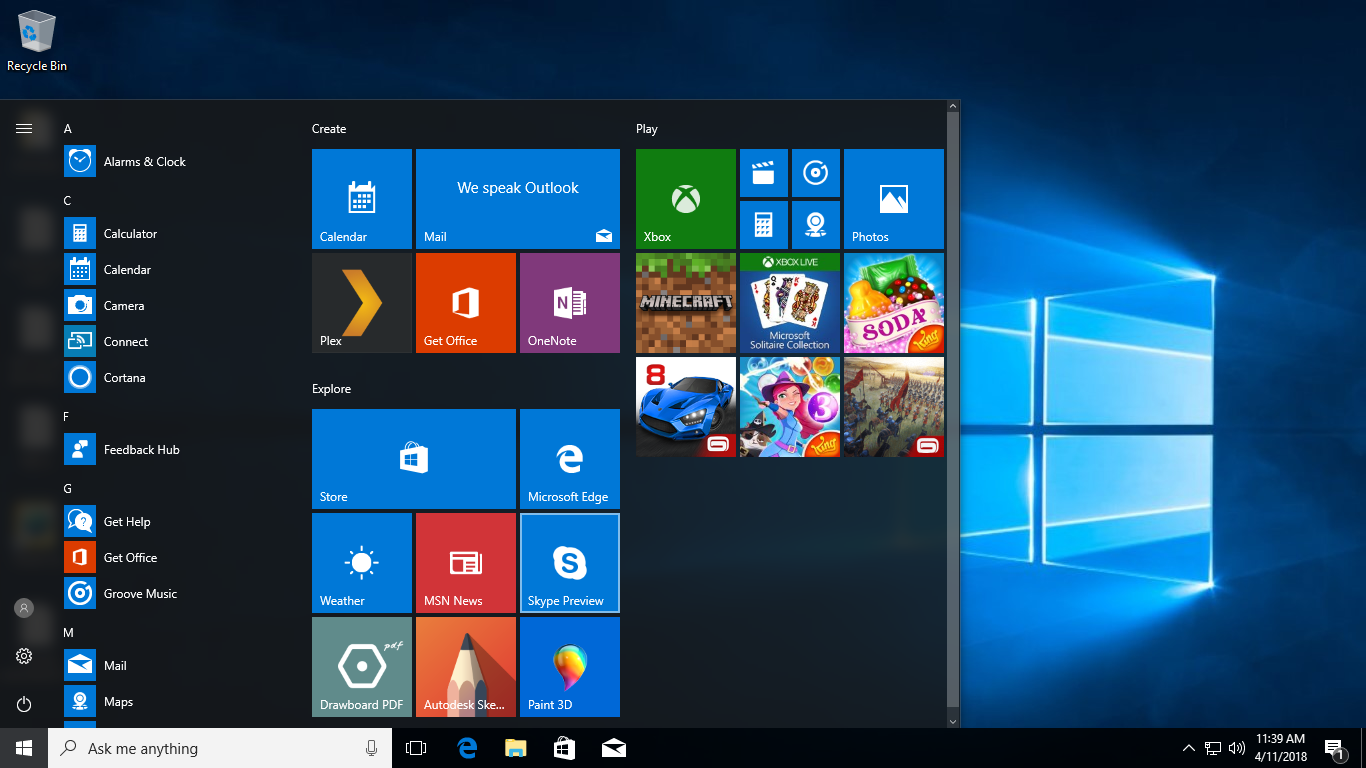Click the Explore tile group heading

pyautogui.click(x=331, y=389)
